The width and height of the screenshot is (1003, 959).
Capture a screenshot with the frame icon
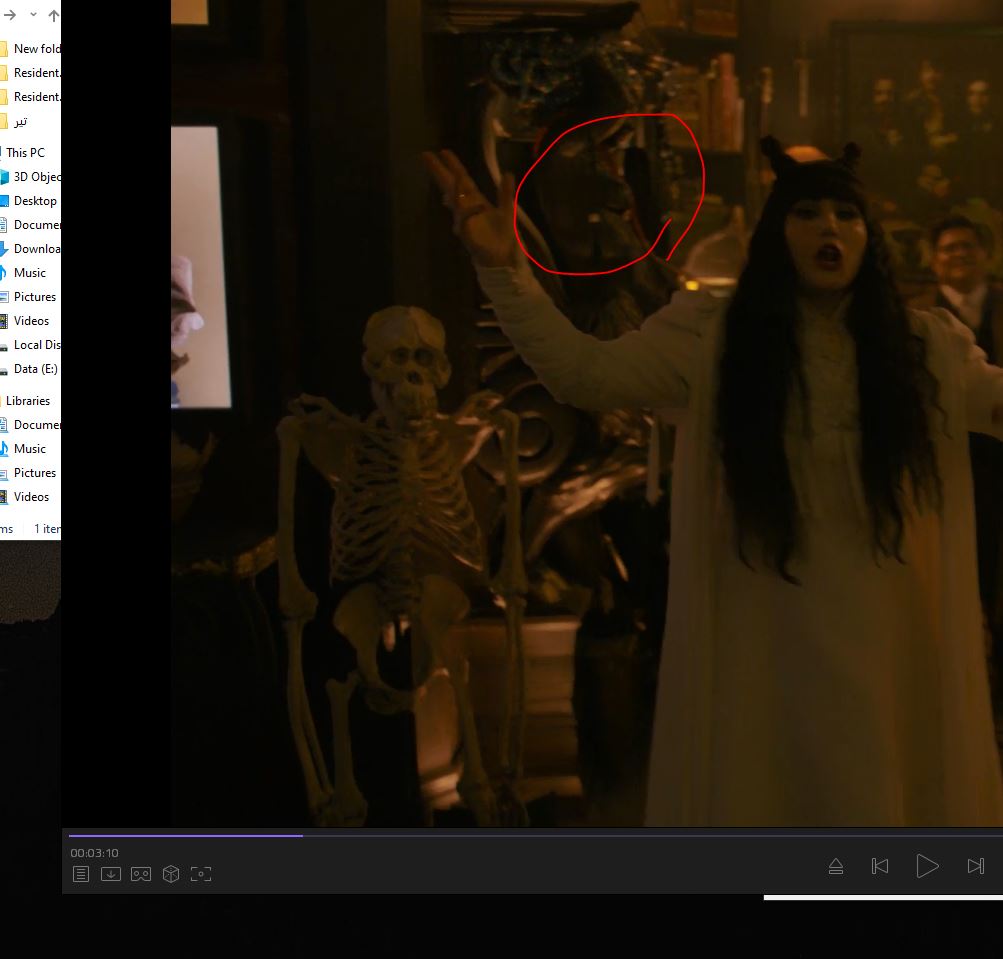(201, 874)
